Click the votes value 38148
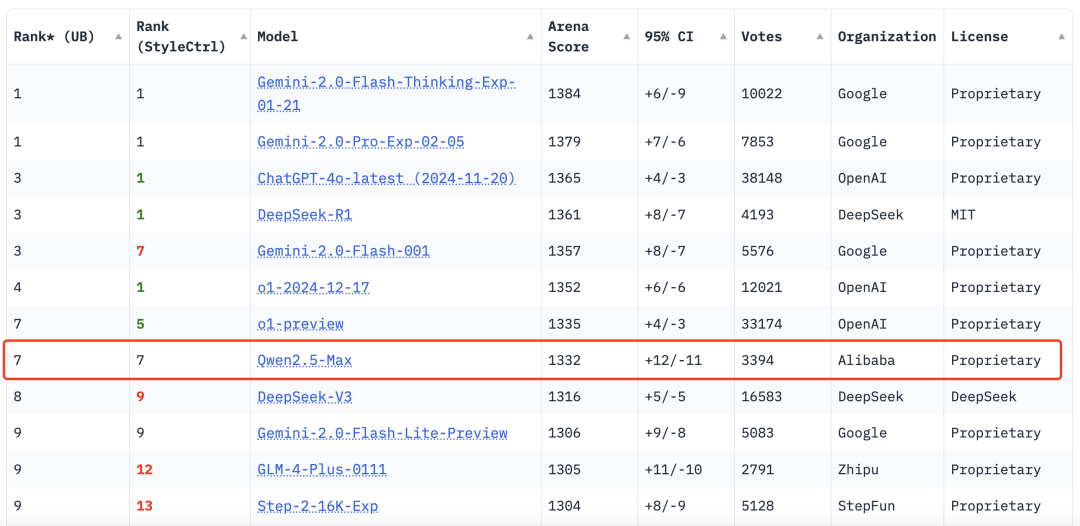This screenshot has width=1080, height=526. pyautogui.click(x=762, y=178)
